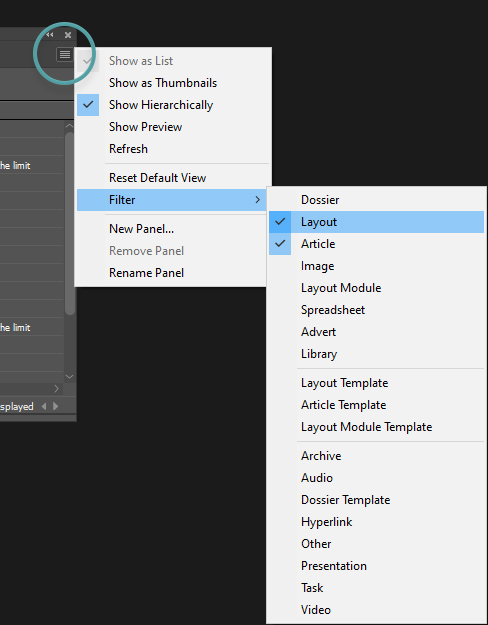Enable the Hyperlink filter

coord(376,522)
